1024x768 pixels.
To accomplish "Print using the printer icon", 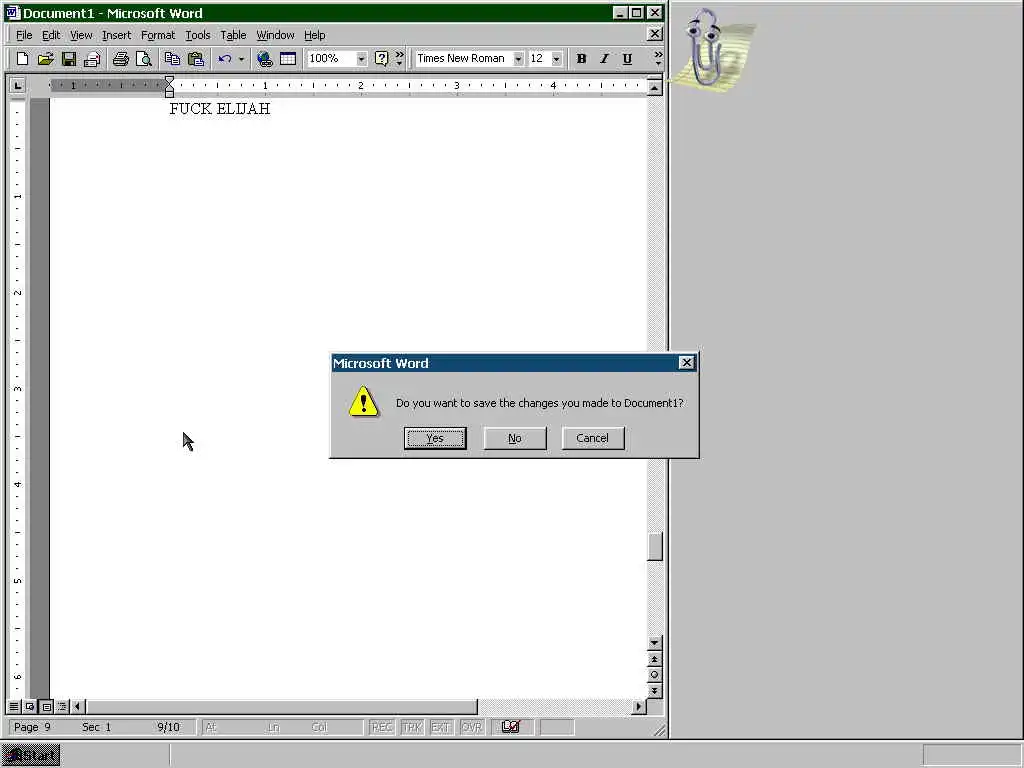I will [121, 59].
